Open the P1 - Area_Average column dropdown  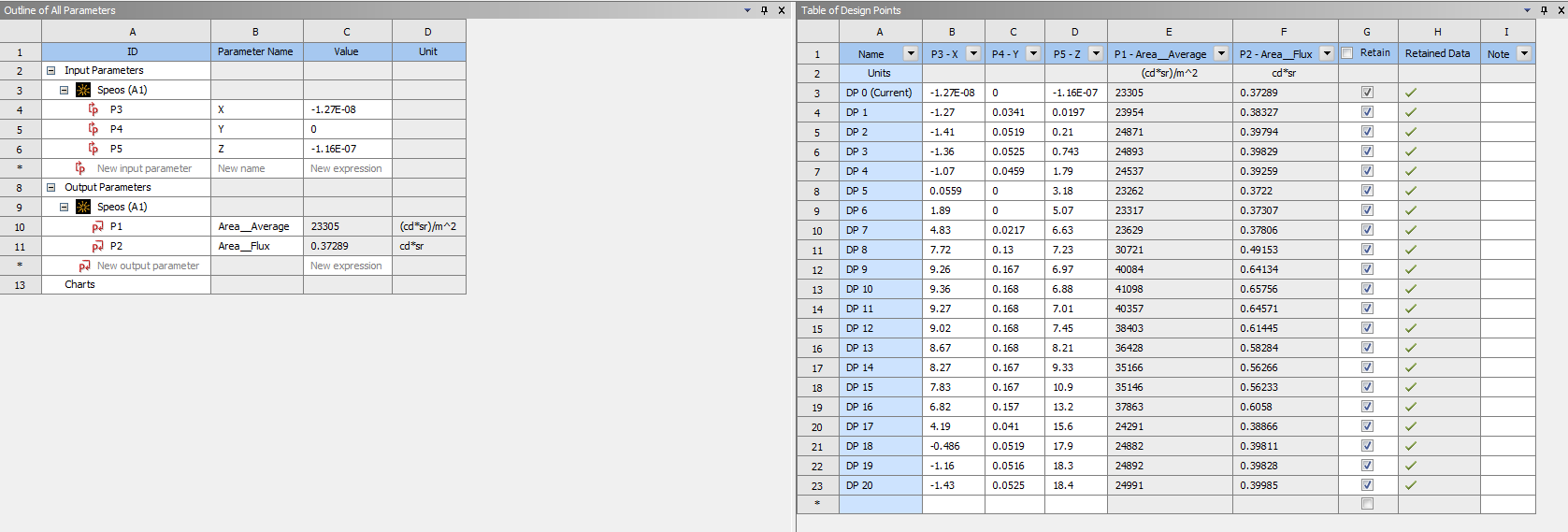[1221, 53]
